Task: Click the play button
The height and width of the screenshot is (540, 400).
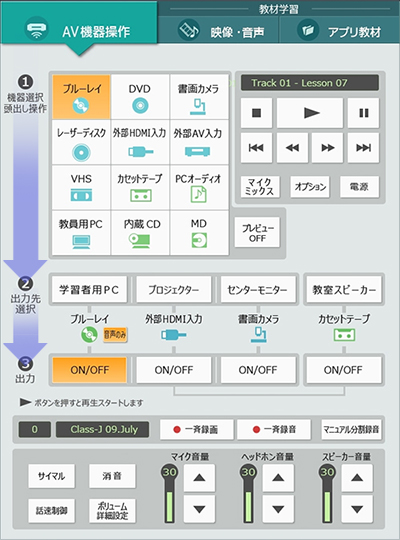Action: [x=310, y=113]
